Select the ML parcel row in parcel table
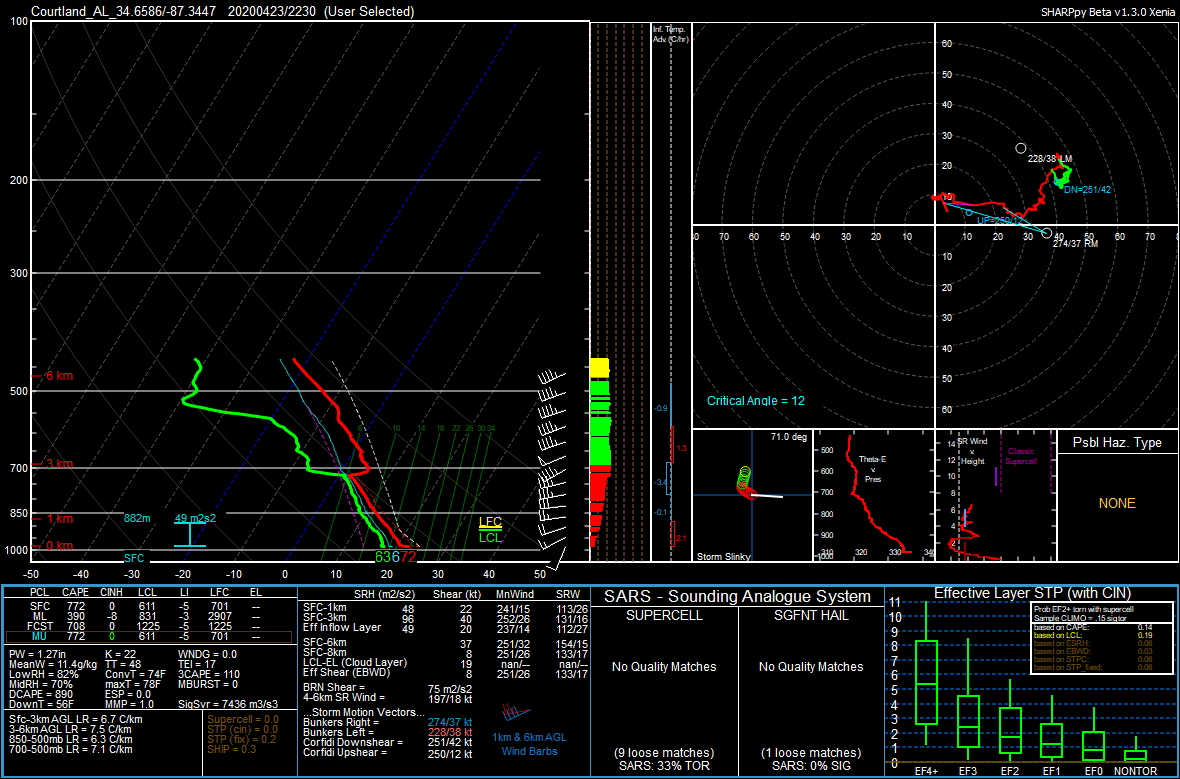Viewport: 1180px width, 779px height. [x=148, y=616]
